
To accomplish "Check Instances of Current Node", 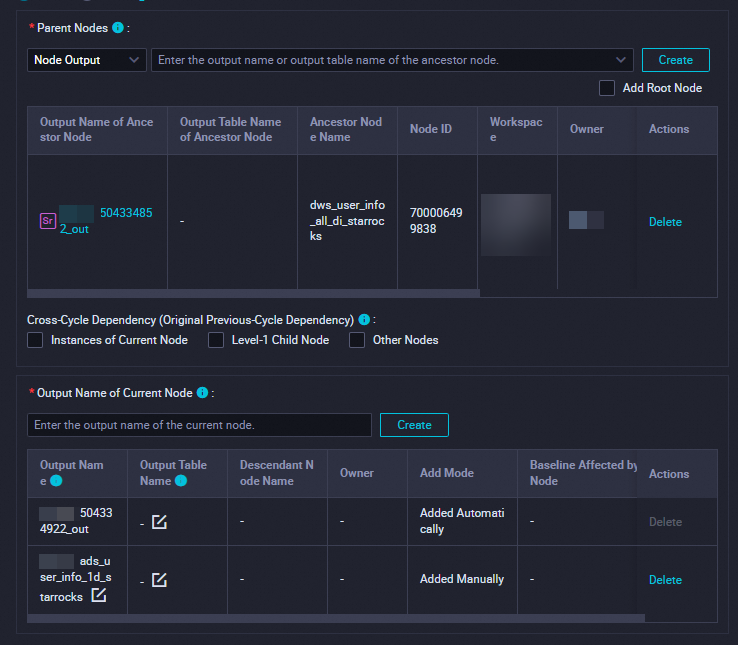I will click(x=35, y=340).
